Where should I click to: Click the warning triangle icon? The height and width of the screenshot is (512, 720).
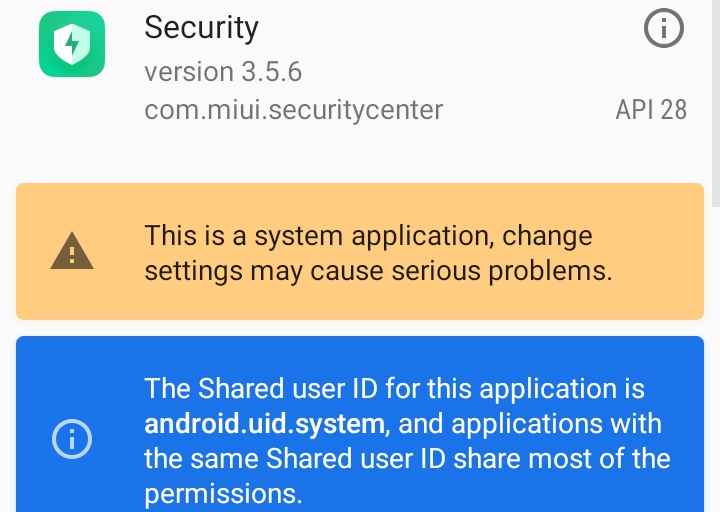point(72,251)
